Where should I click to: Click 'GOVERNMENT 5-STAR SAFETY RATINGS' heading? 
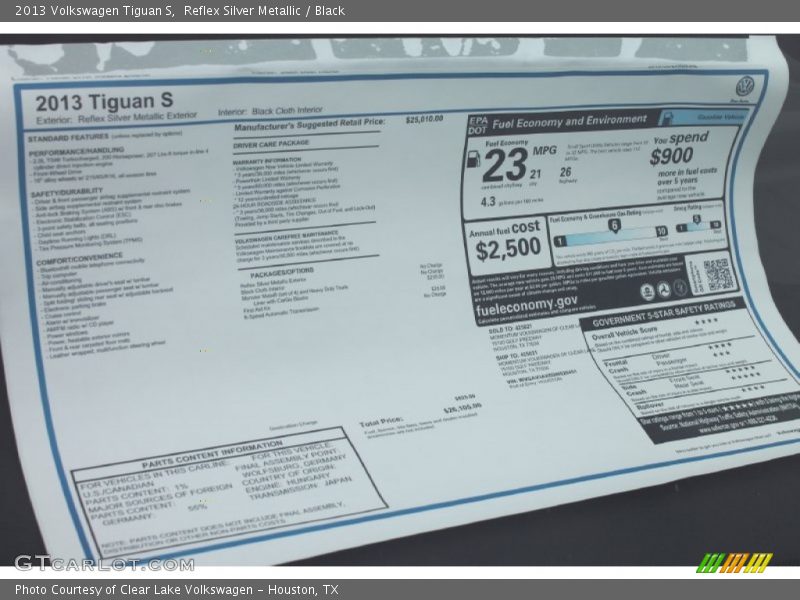point(663,314)
